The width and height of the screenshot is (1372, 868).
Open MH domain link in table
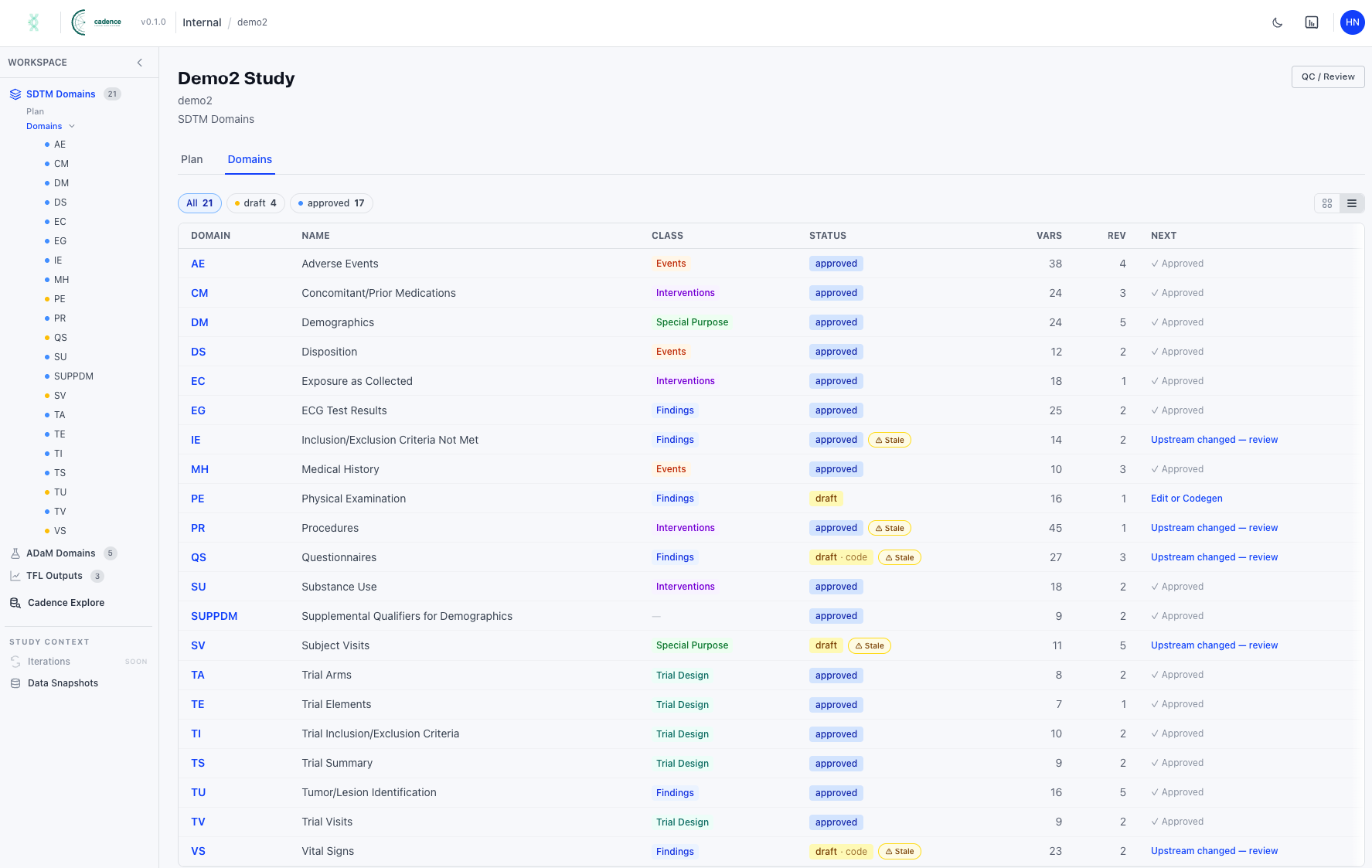[199, 469]
